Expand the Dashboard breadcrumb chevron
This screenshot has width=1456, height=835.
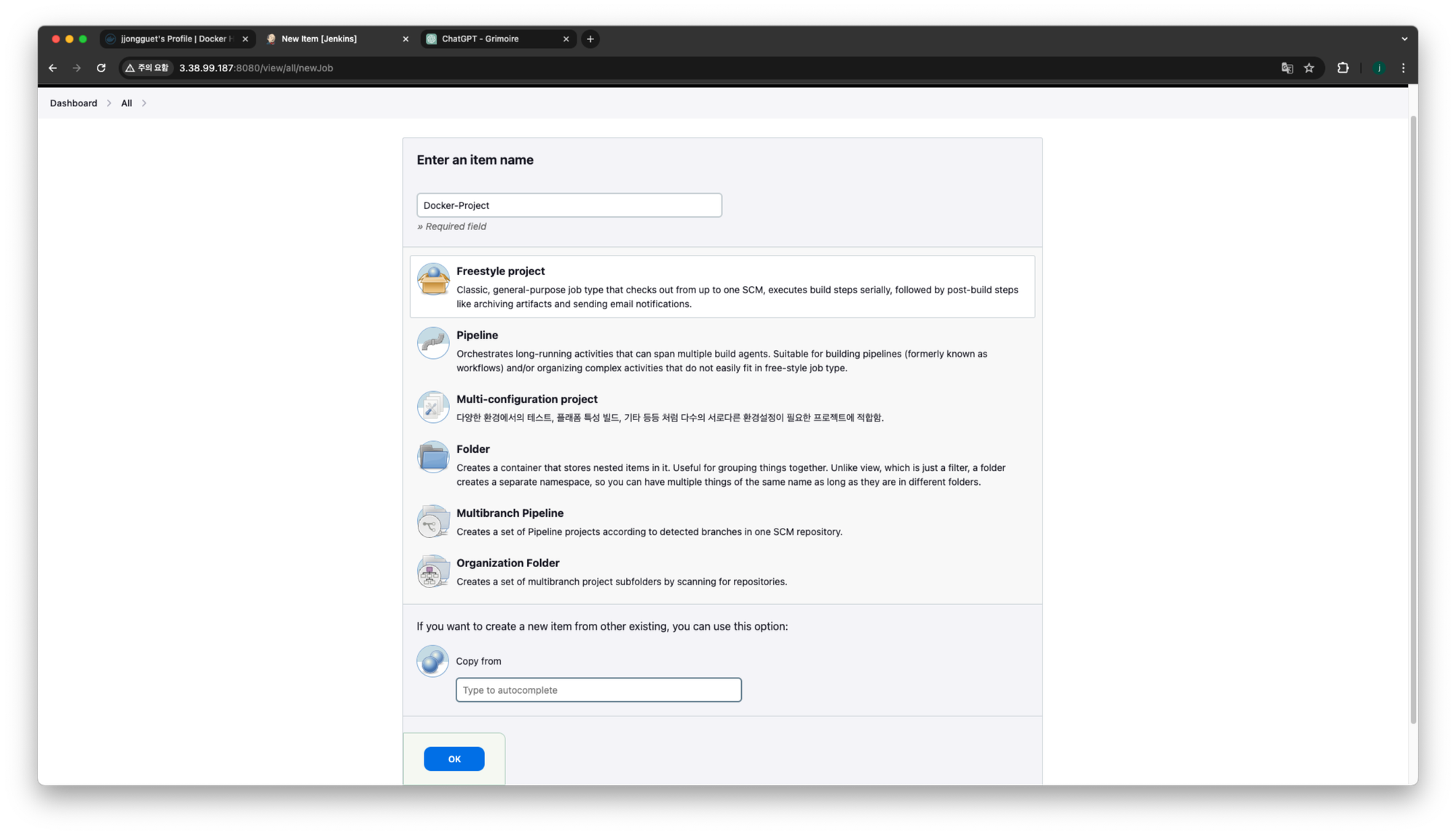109,103
